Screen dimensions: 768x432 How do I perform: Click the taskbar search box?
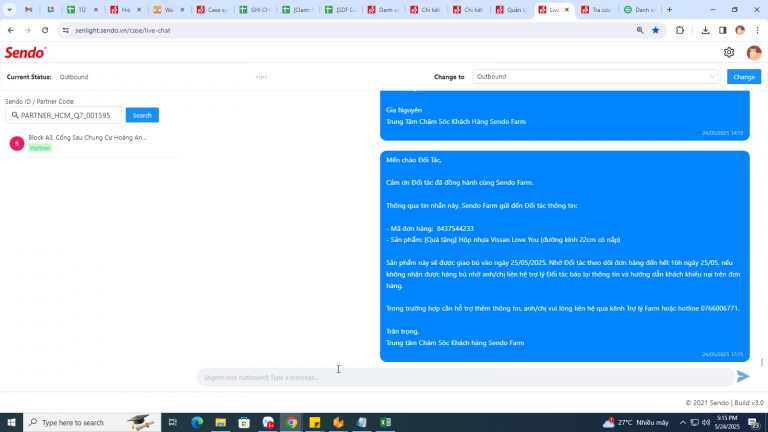click(92, 422)
